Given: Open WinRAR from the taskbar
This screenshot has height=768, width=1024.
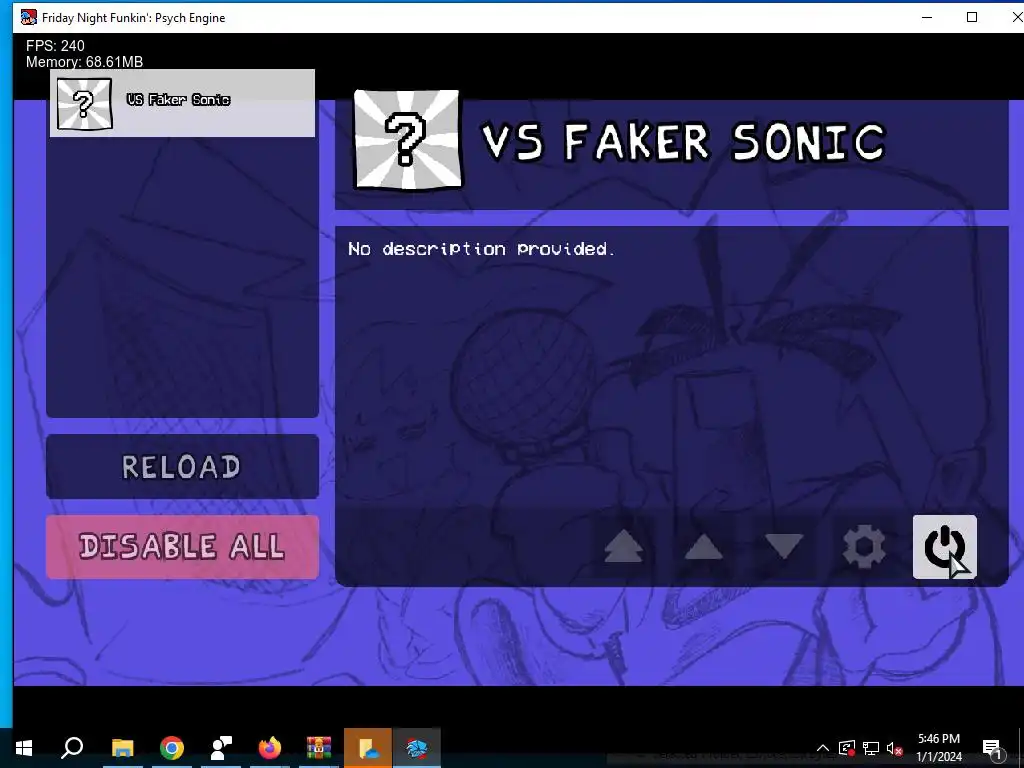Looking at the screenshot, I should click(x=319, y=748).
